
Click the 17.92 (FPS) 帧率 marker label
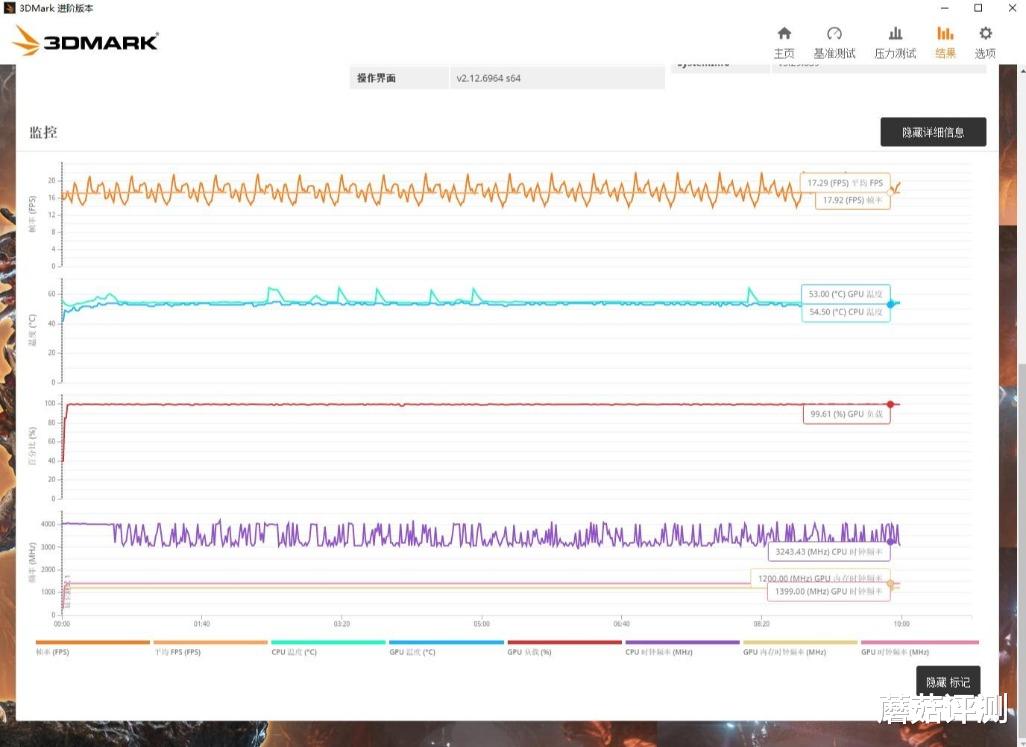click(x=853, y=200)
